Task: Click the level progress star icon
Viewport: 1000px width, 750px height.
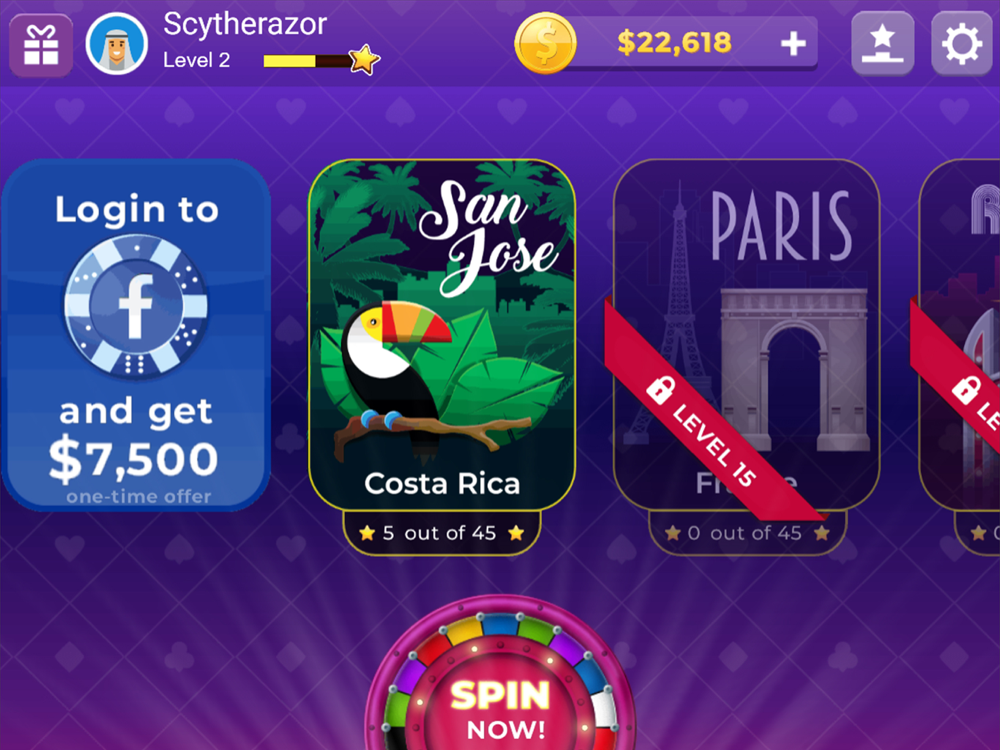Action: point(364,60)
